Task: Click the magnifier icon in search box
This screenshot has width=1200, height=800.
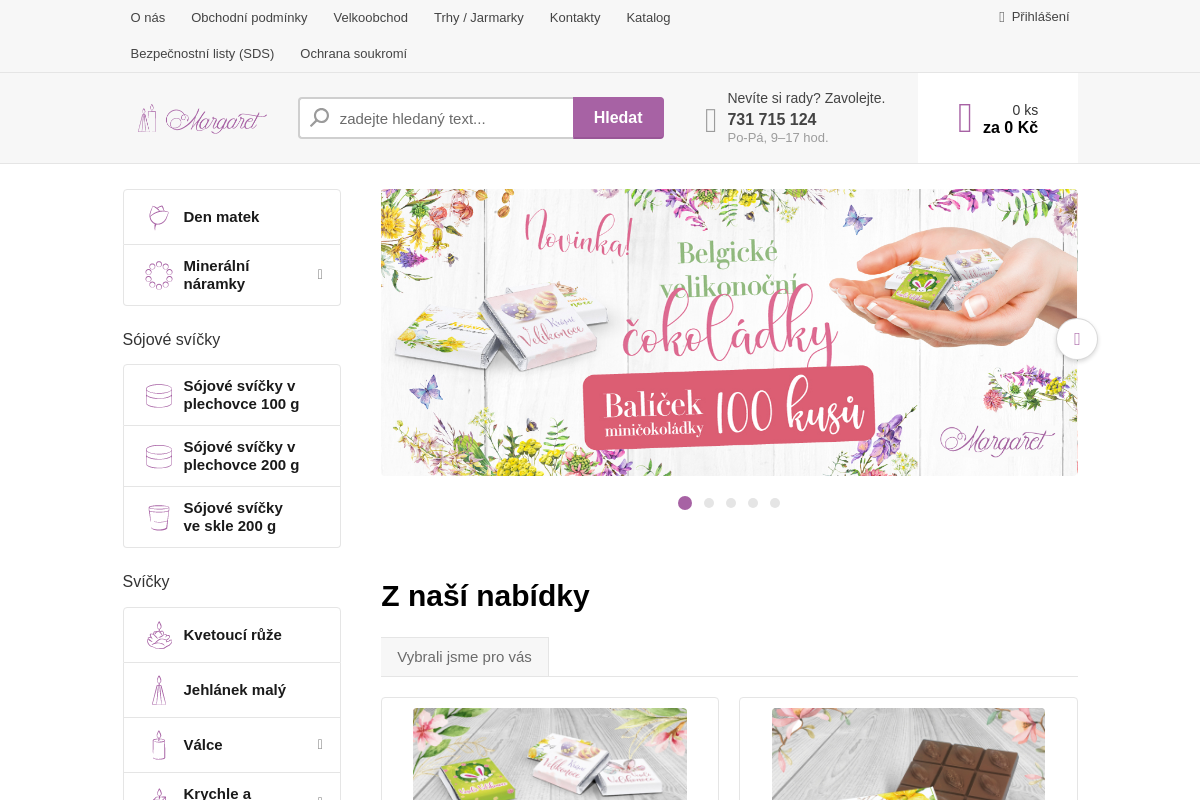Action: (320, 118)
